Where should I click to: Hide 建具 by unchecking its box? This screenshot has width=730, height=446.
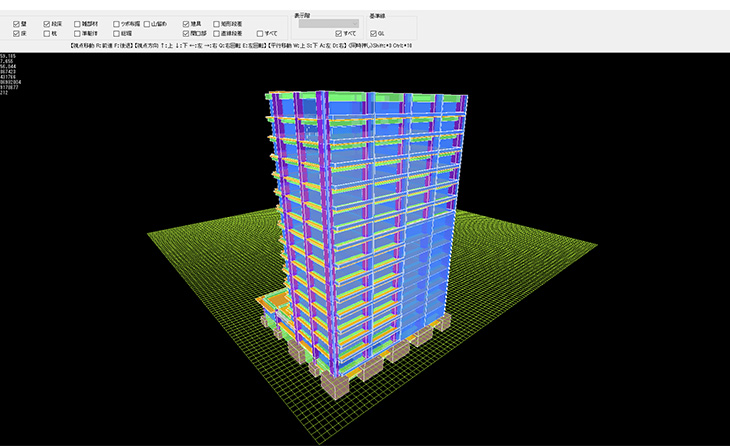186,22
